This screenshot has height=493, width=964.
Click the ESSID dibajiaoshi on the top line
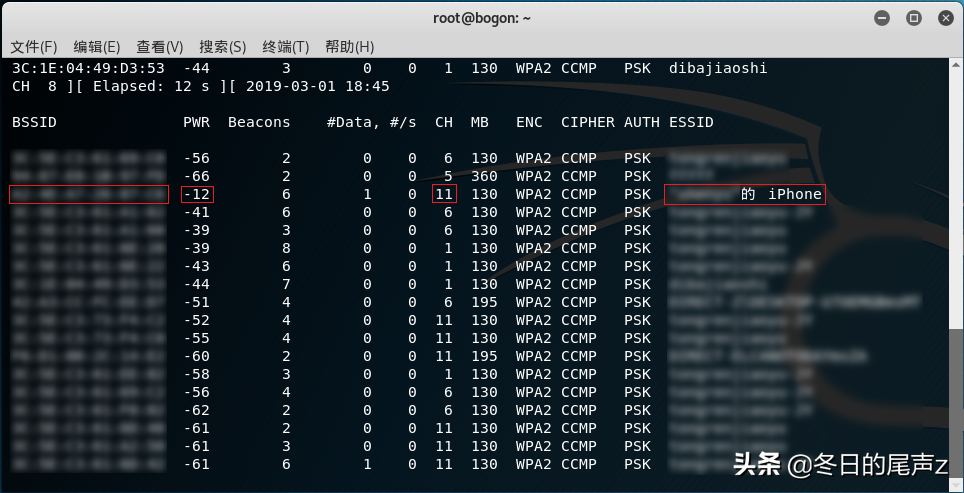tap(718, 68)
